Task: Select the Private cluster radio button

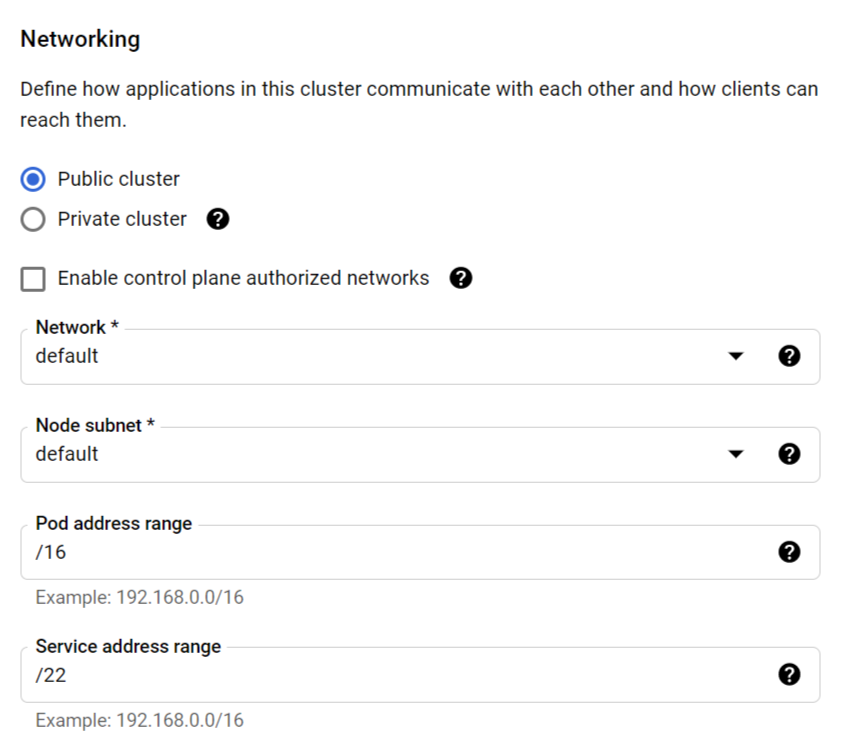Action: pyautogui.click(x=33, y=219)
